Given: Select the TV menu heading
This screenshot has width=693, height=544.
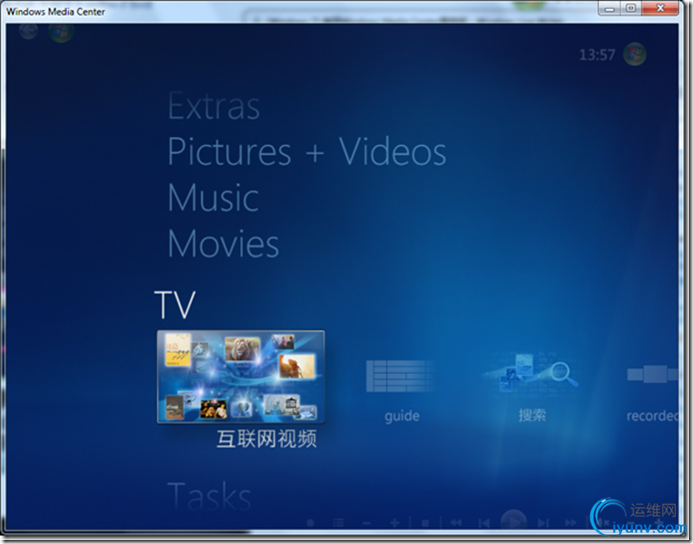Looking at the screenshot, I should point(175,304).
